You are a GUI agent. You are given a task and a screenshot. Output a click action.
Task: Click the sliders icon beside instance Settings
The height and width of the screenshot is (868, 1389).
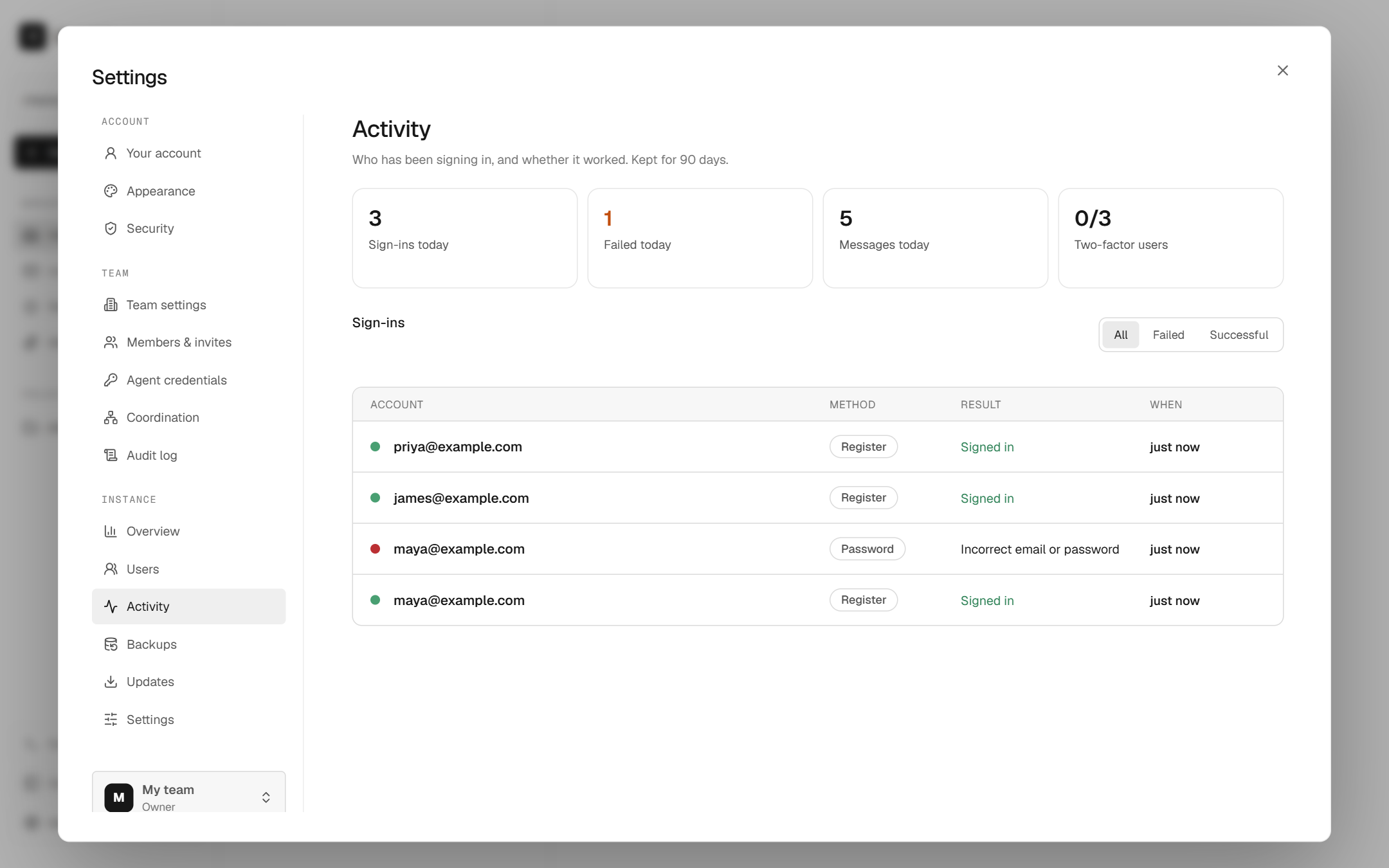coord(111,719)
